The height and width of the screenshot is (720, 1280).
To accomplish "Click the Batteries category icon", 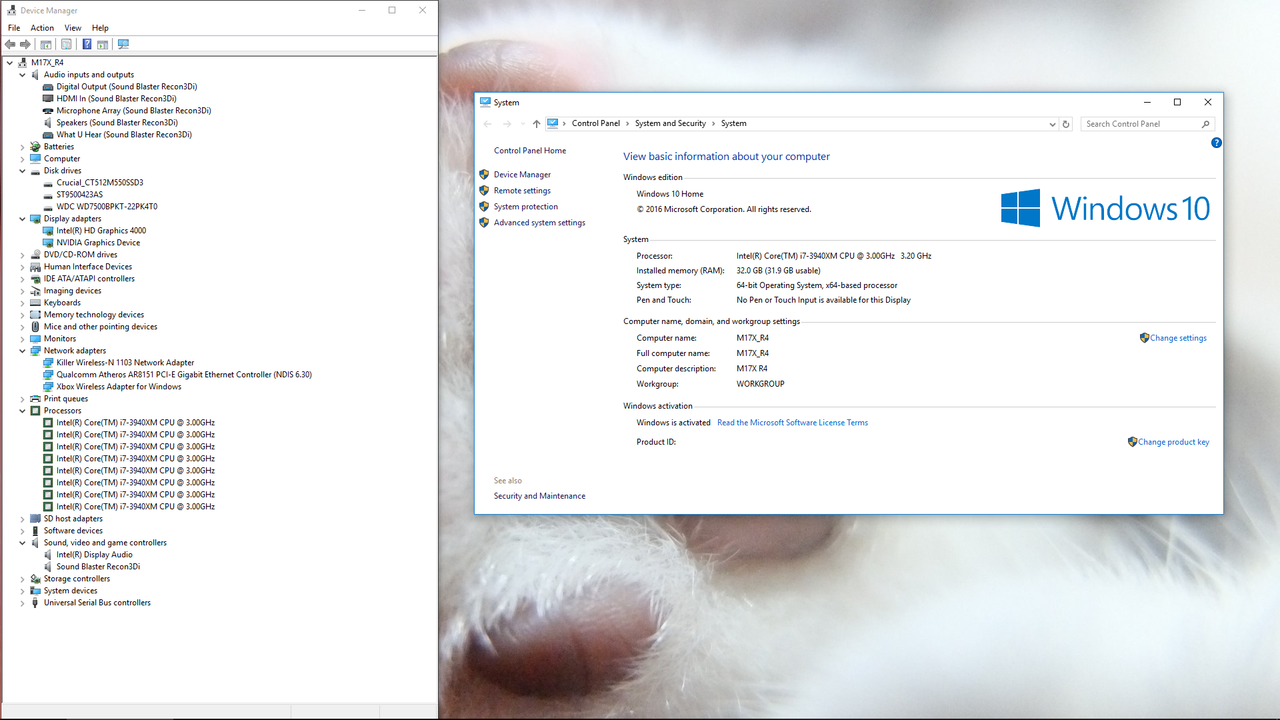I will (35, 147).
